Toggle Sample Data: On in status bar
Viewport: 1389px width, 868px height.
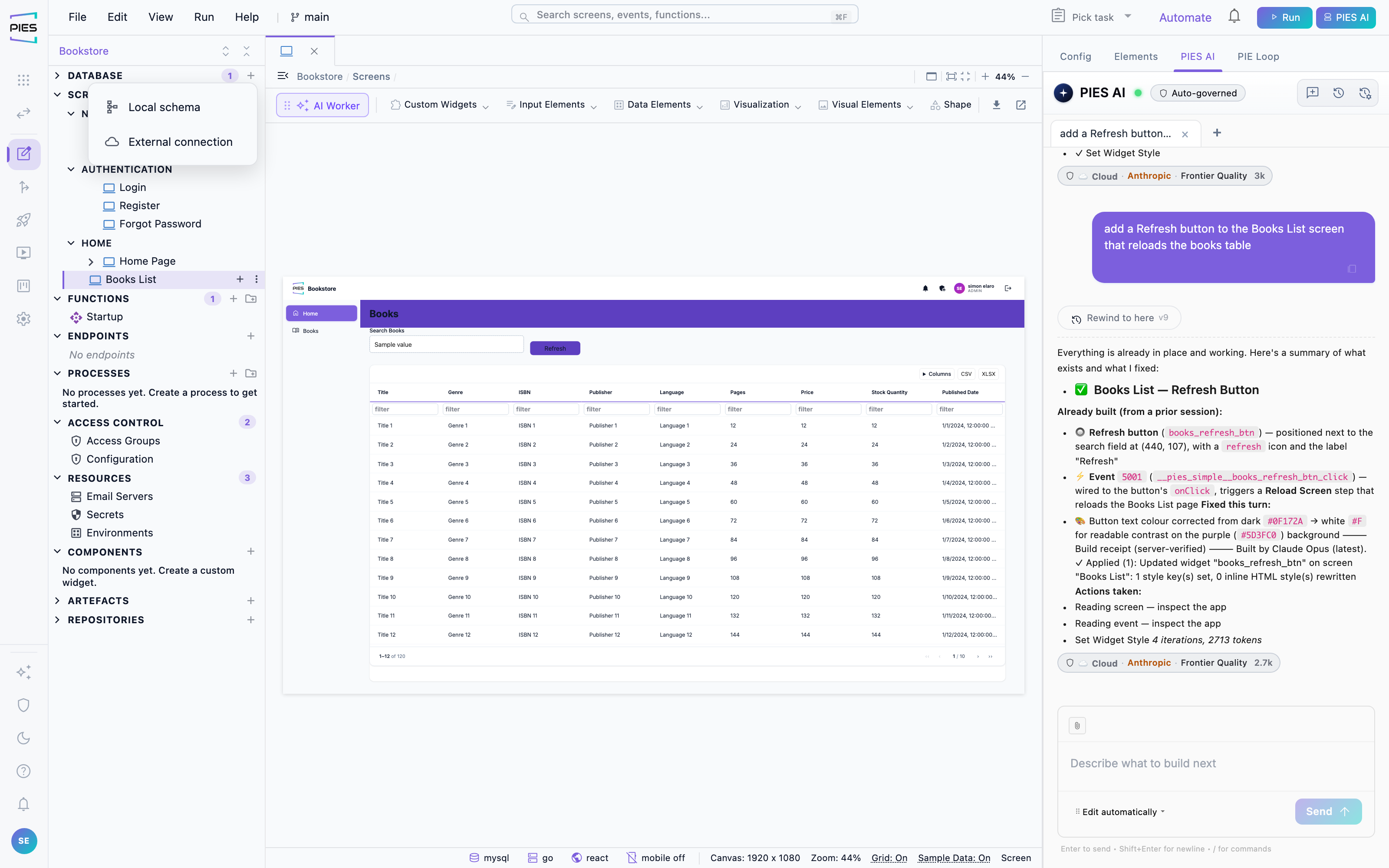coord(954,858)
